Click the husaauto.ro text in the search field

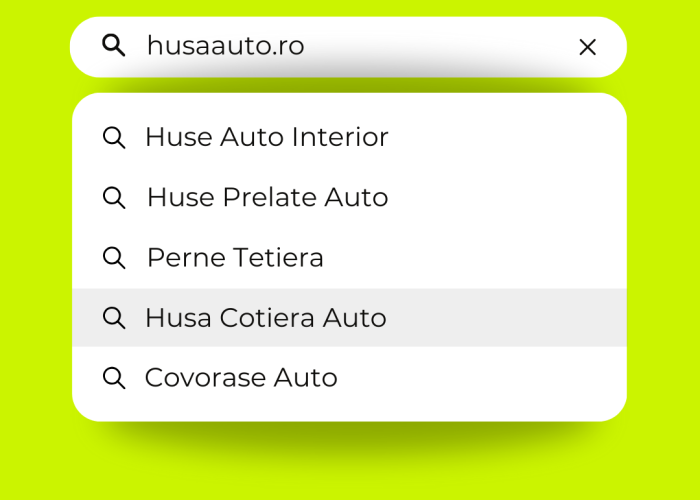click(225, 46)
